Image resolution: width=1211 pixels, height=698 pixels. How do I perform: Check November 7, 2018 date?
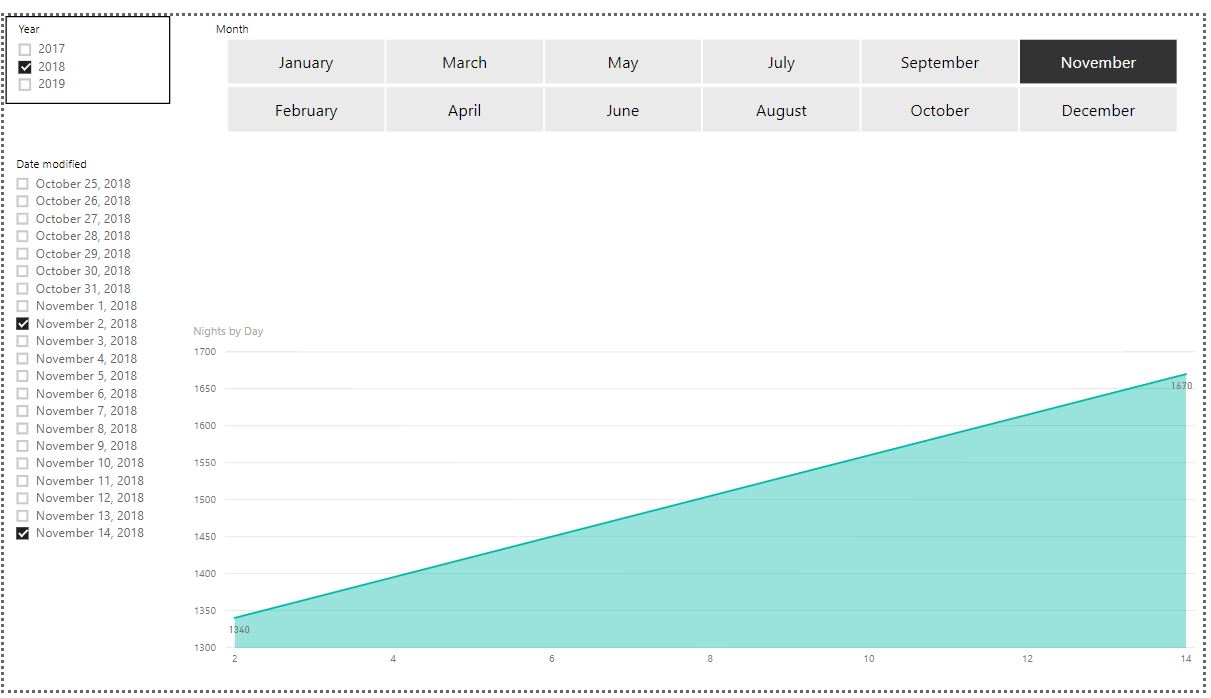23,411
